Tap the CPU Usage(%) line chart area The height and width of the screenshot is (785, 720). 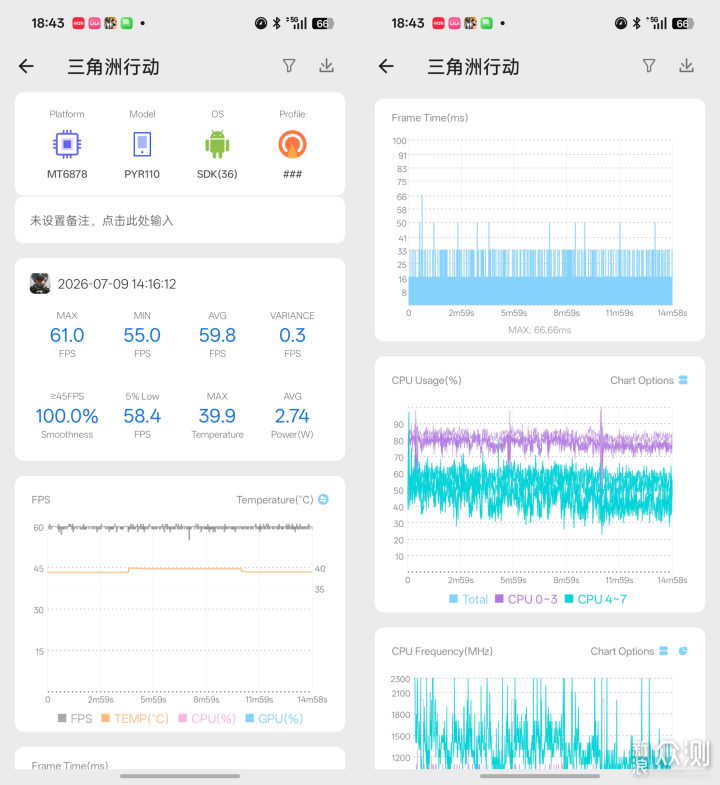(540, 490)
